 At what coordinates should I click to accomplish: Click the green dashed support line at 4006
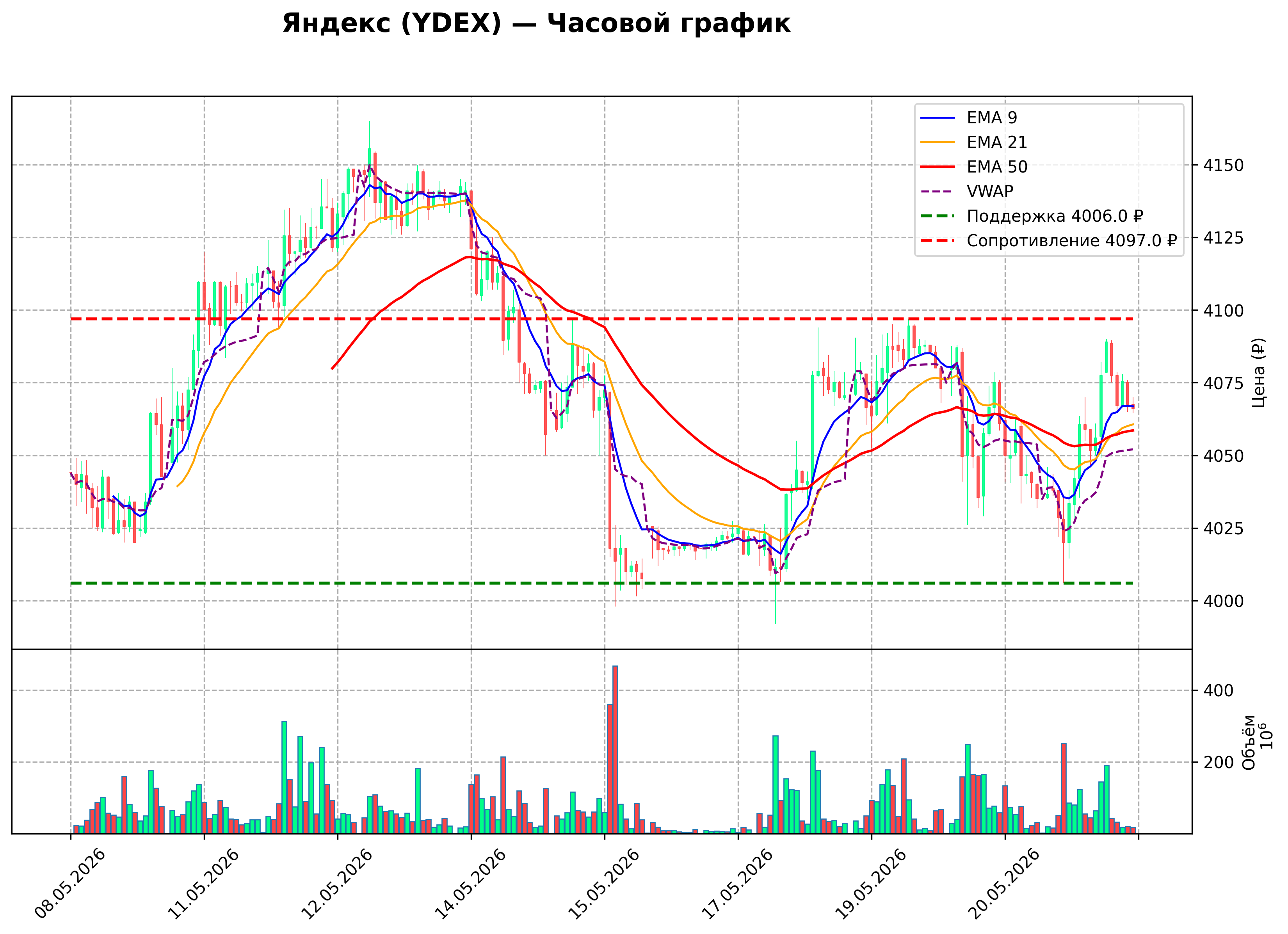(602, 583)
